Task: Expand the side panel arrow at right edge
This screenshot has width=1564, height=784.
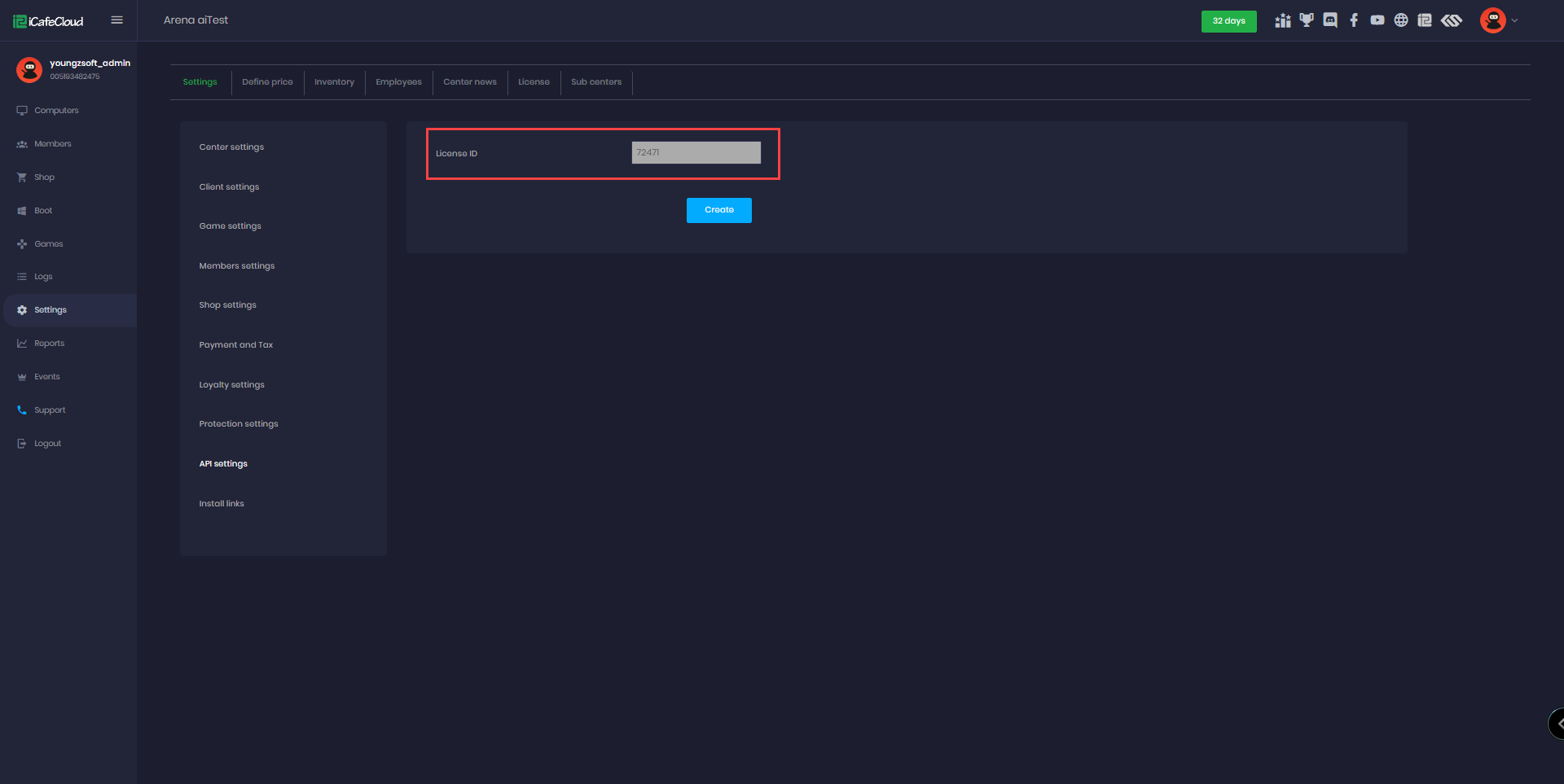Action: (1558, 723)
